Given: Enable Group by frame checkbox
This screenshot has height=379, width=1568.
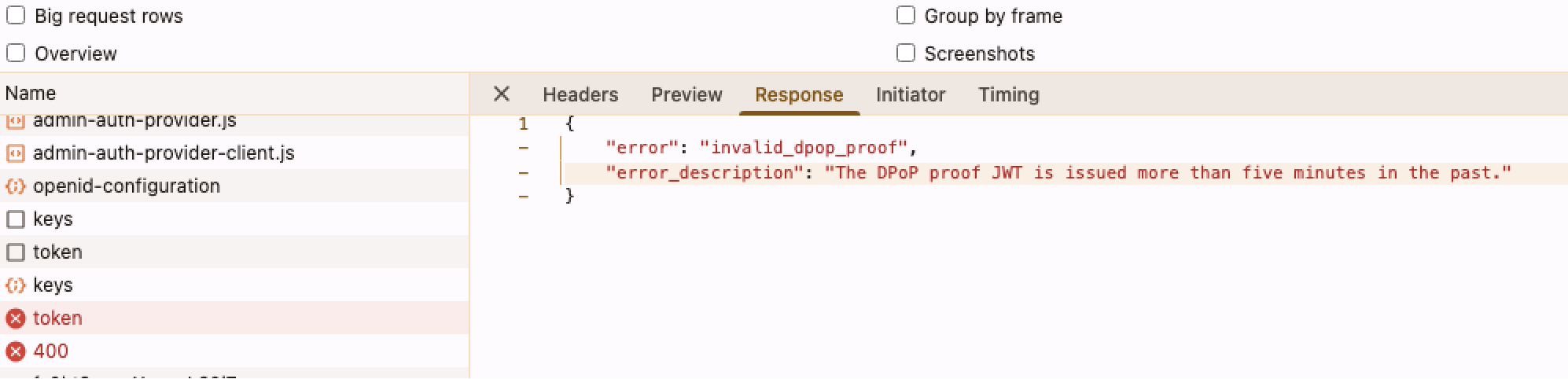Looking at the screenshot, I should 906,16.
